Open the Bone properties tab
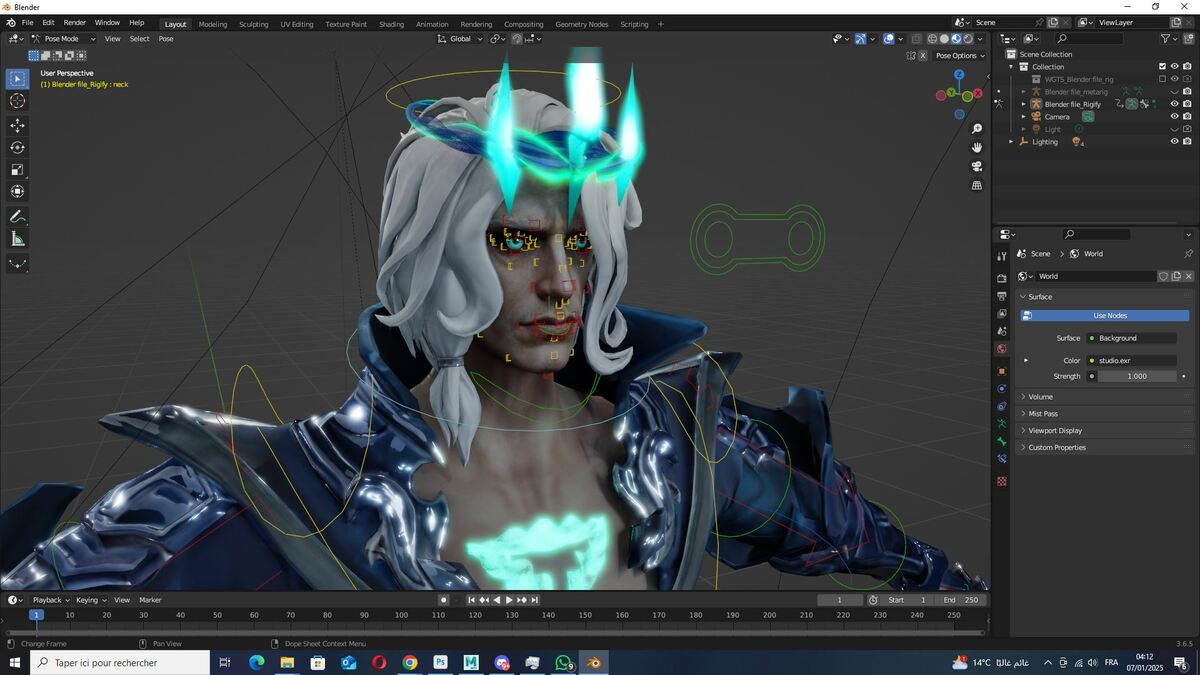The width and height of the screenshot is (1200, 675). click(1002, 441)
